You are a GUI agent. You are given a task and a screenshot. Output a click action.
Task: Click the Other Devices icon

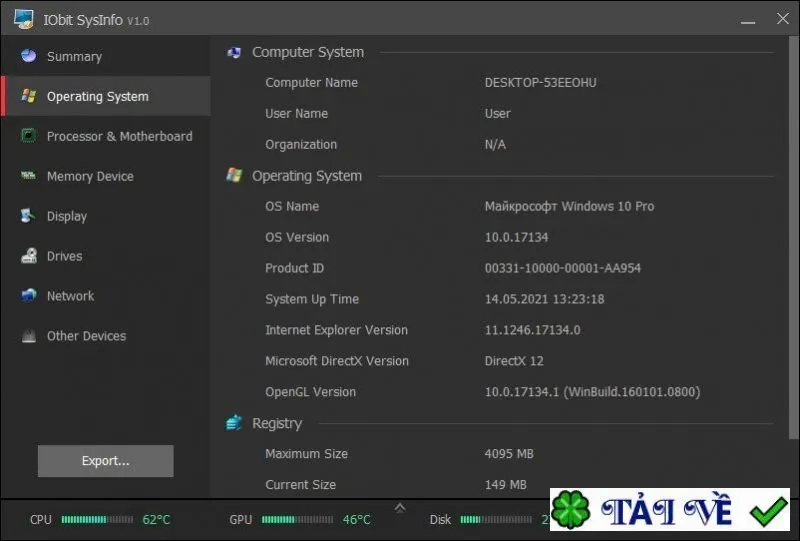29,336
